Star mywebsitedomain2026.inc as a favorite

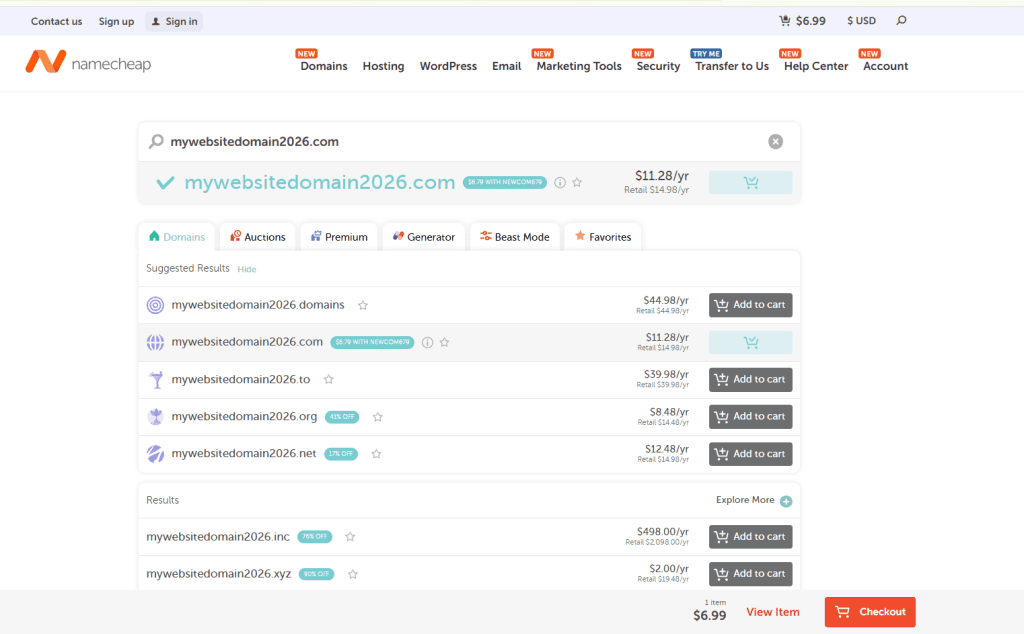tap(350, 537)
